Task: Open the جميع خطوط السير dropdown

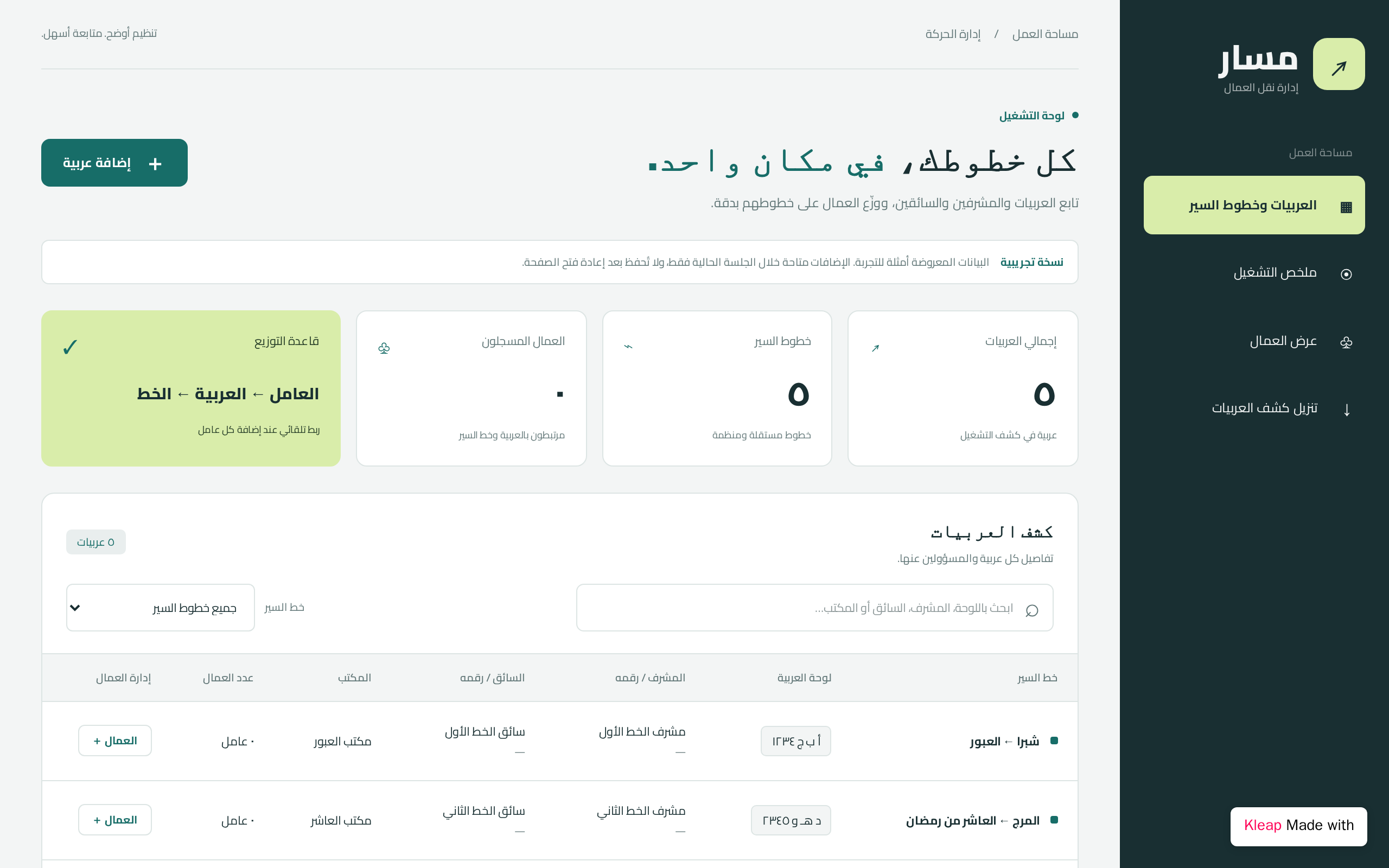Action: pyautogui.click(x=160, y=608)
